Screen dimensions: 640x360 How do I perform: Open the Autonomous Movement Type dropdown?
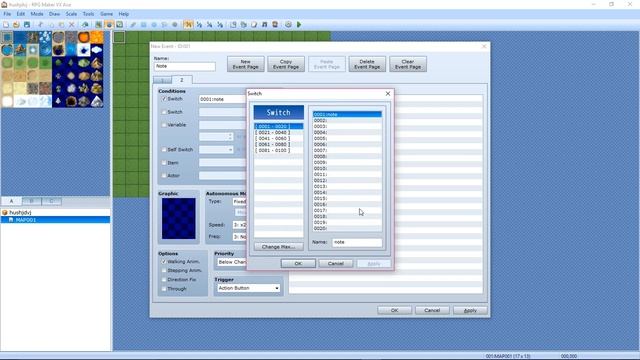pos(239,202)
